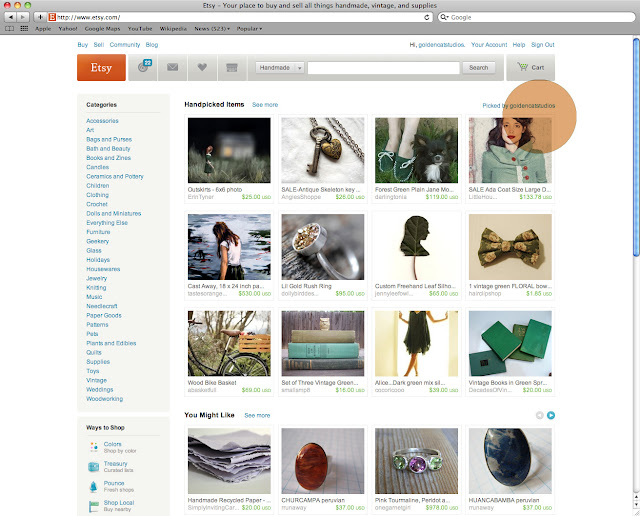Select the Jewelry category

coord(96,278)
